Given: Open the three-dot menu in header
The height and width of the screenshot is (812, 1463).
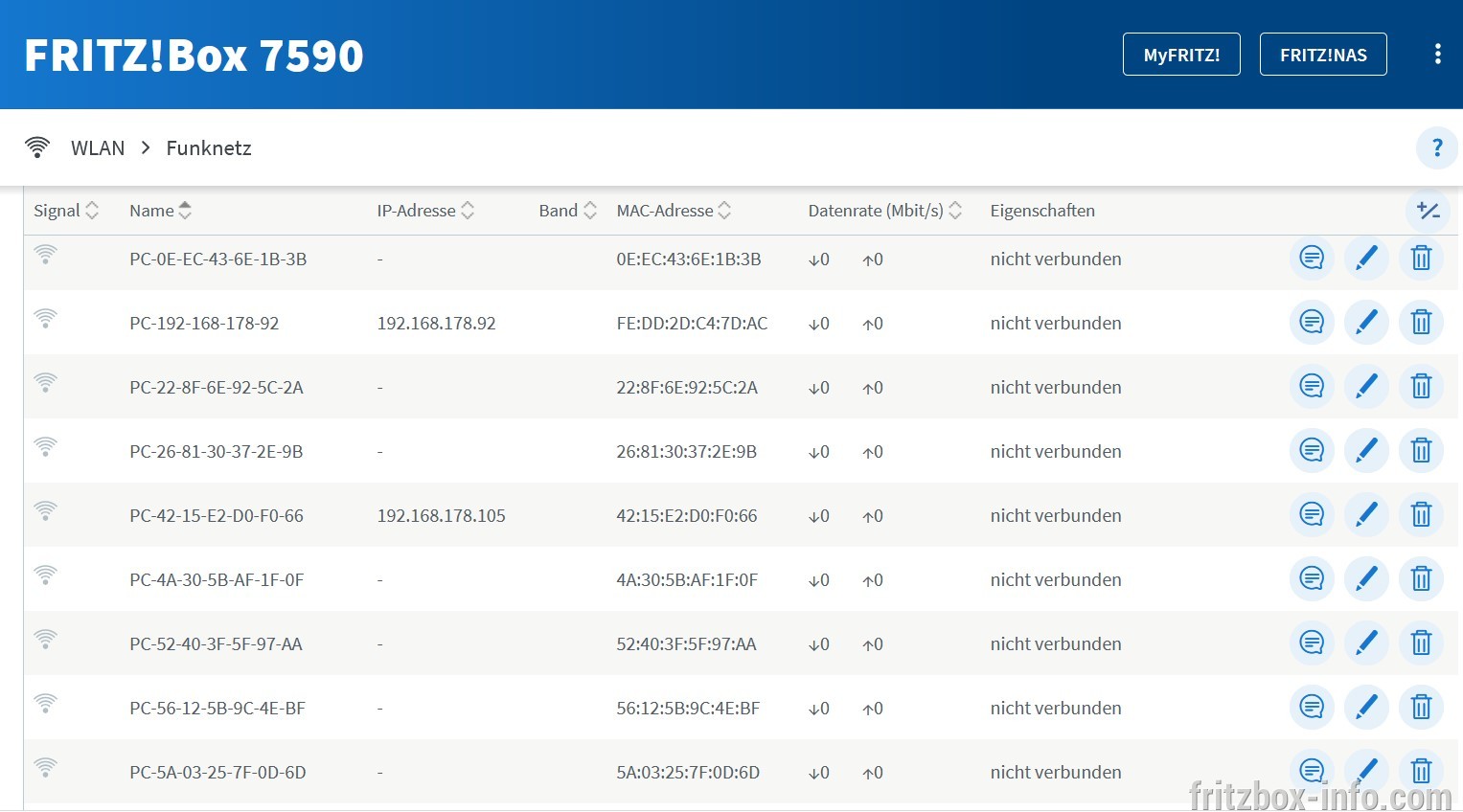Looking at the screenshot, I should tap(1437, 55).
